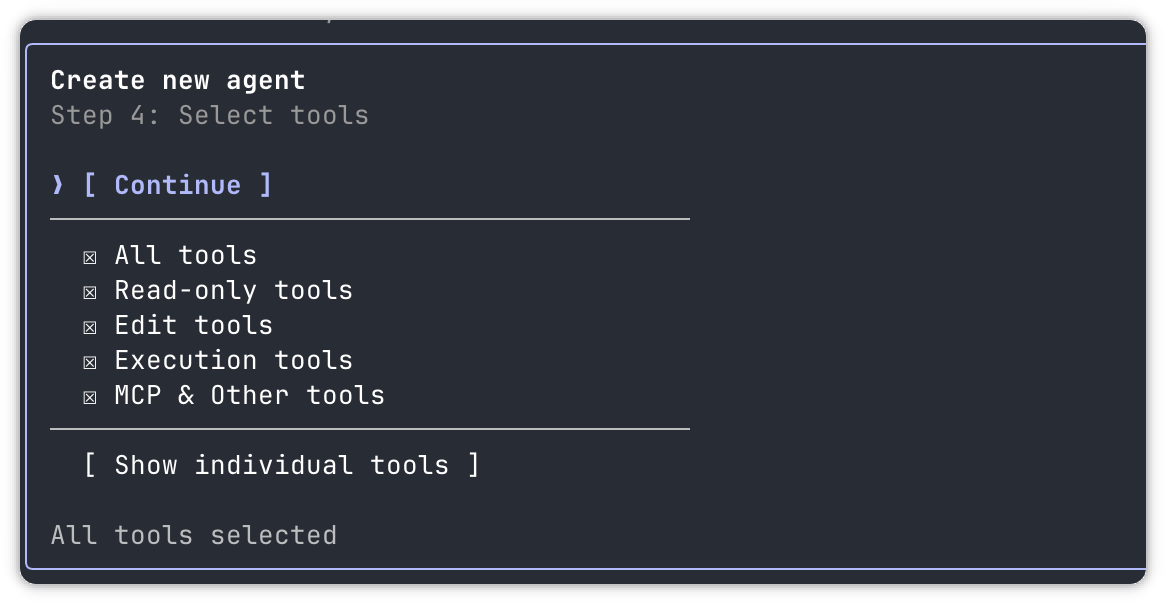Toggle the Read-only tools checkbox

pos(90,292)
